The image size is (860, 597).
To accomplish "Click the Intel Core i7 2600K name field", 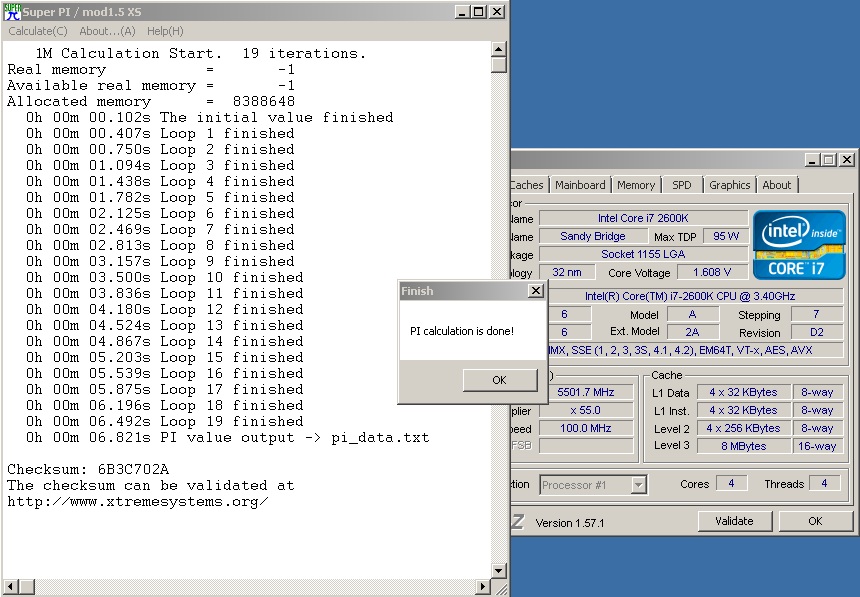I will point(643,218).
